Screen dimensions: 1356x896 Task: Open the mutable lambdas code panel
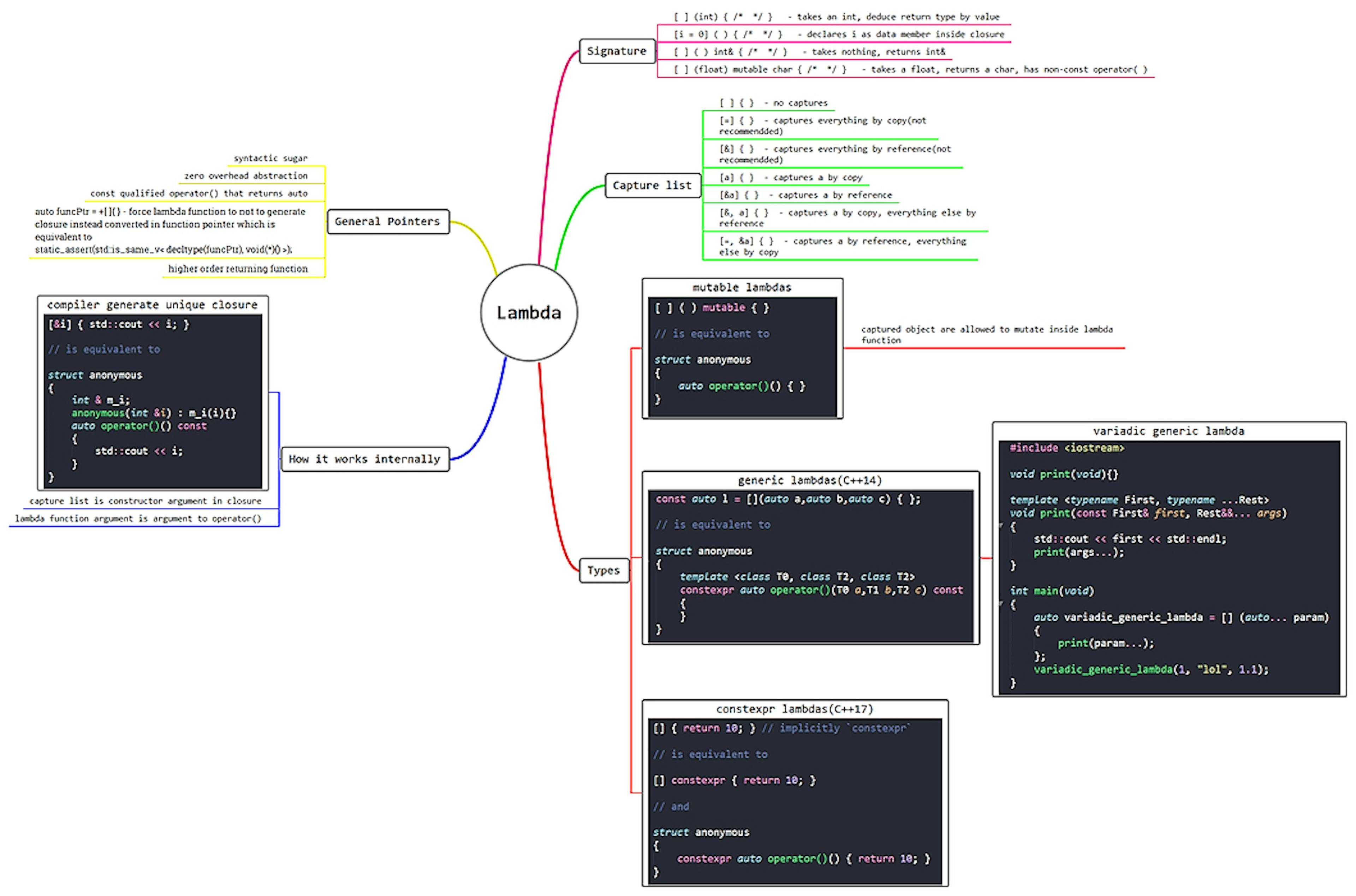click(x=741, y=287)
